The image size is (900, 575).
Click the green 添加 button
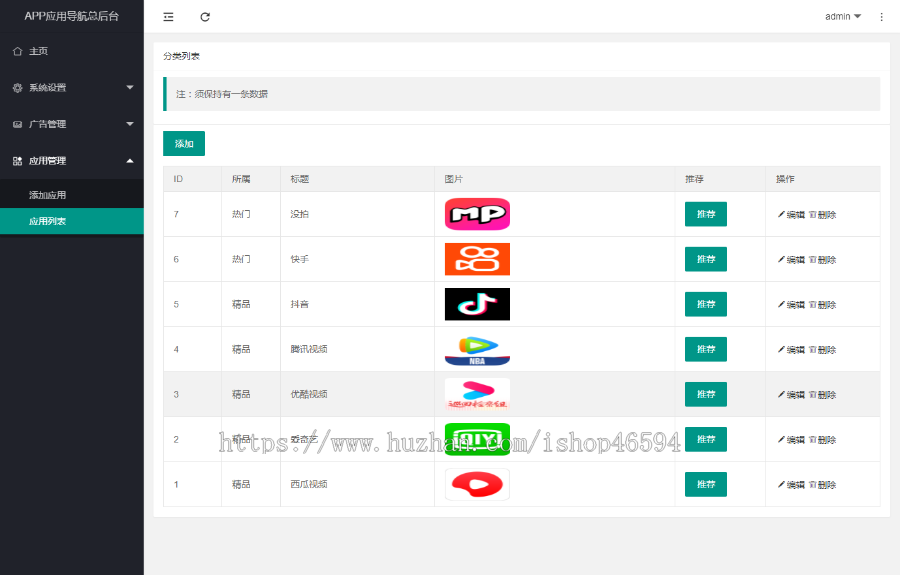tap(184, 143)
